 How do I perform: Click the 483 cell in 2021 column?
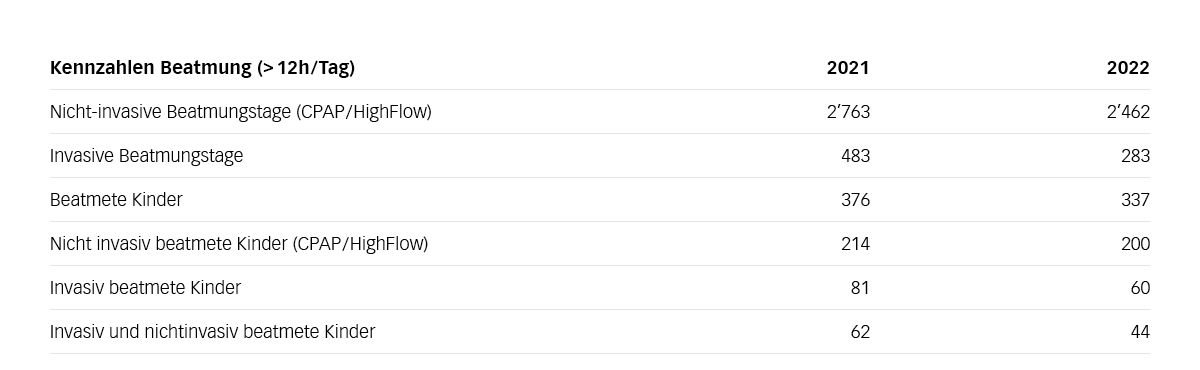855,156
